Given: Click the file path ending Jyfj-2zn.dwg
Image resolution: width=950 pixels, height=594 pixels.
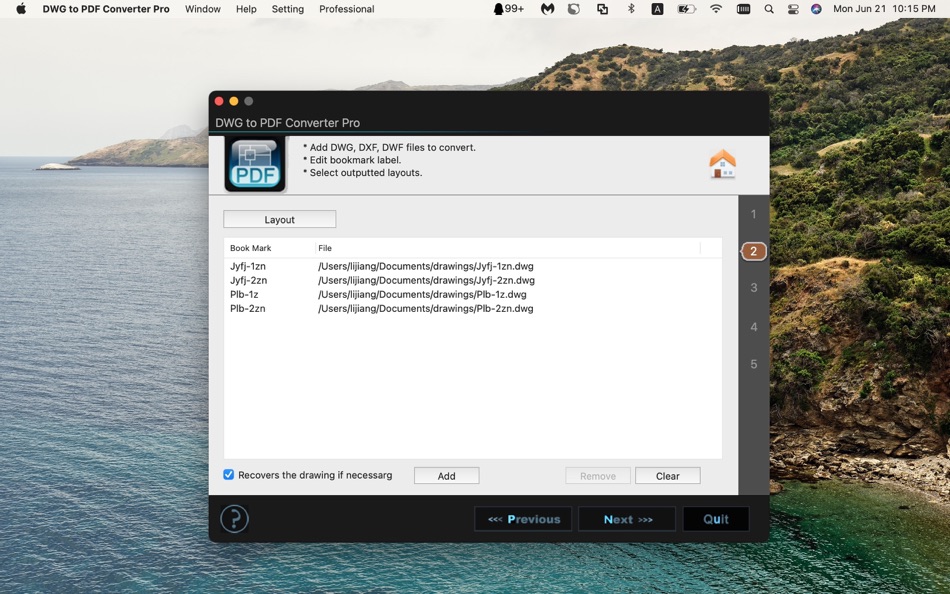Looking at the screenshot, I should pos(427,280).
